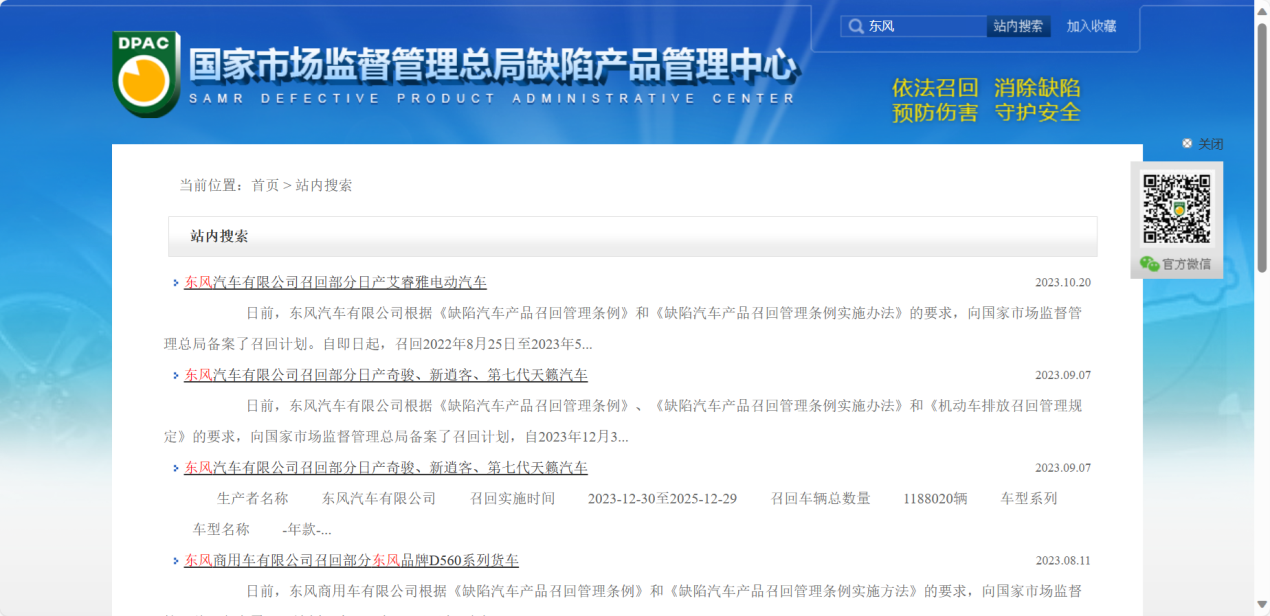1270x616 pixels.
Task: Click the slogan 预防伤害 守护安全
Action: [986, 113]
